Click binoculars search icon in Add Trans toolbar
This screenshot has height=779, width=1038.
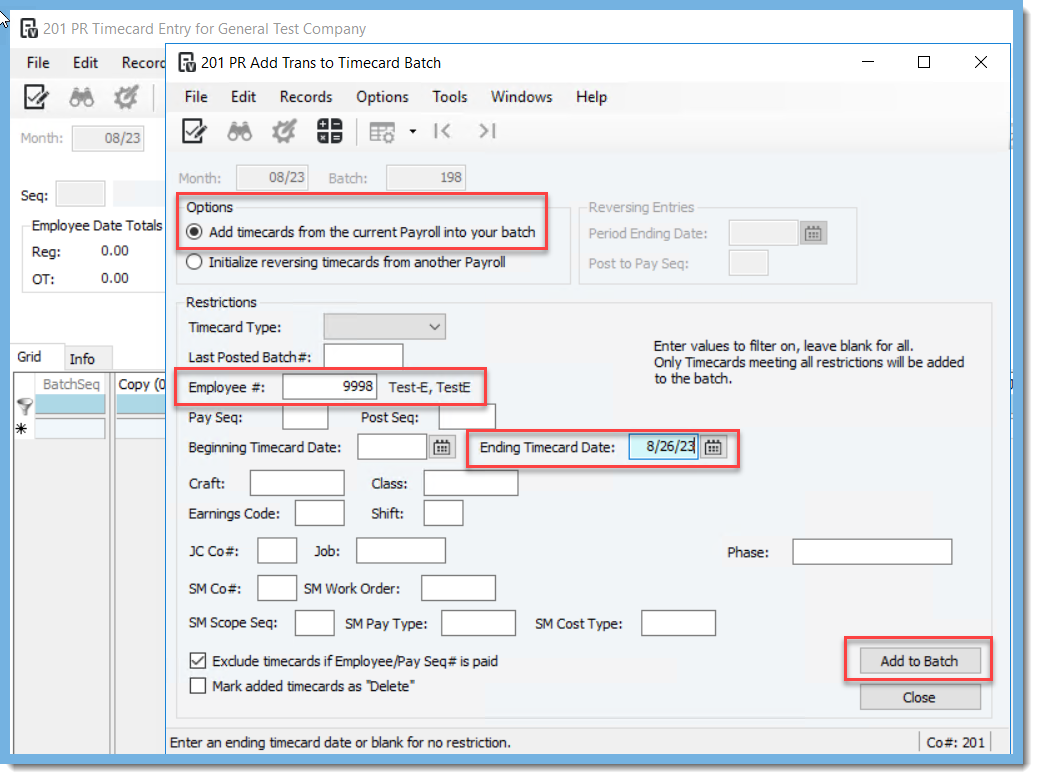click(240, 132)
